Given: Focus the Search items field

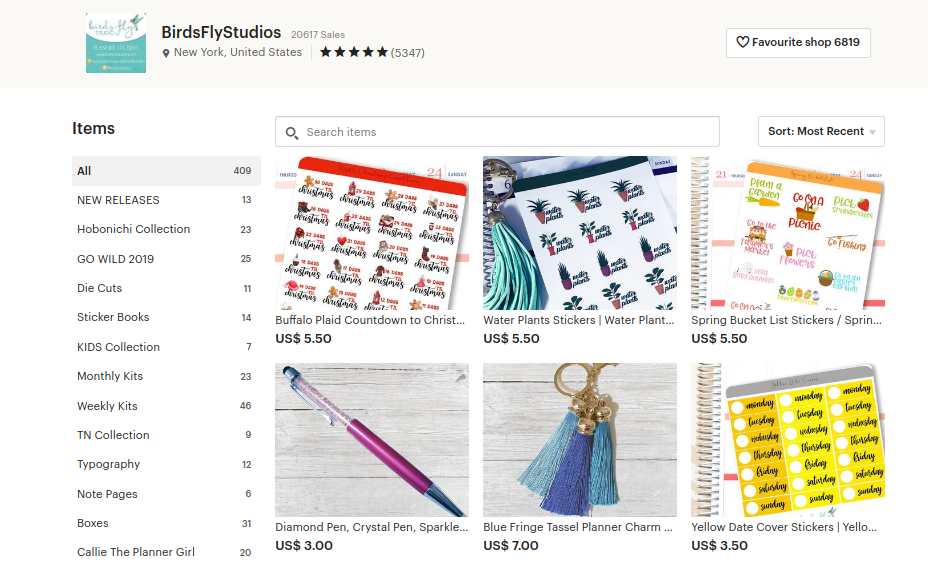Looking at the screenshot, I should point(497,131).
